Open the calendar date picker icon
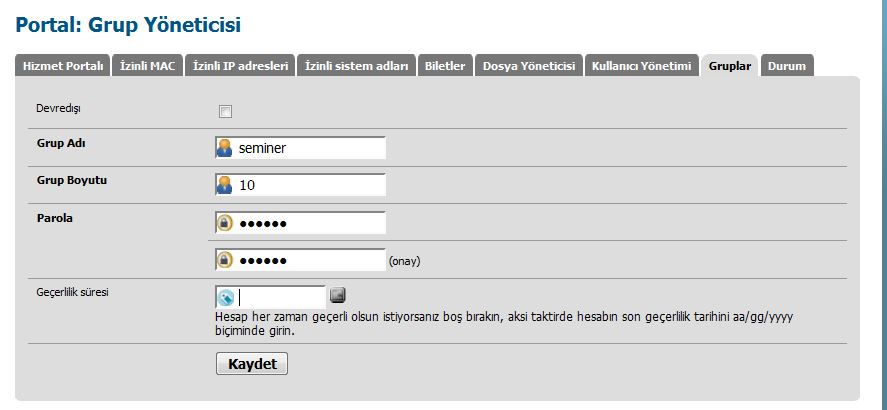887x410 pixels. pyautogui.click(x=338, y=295)
